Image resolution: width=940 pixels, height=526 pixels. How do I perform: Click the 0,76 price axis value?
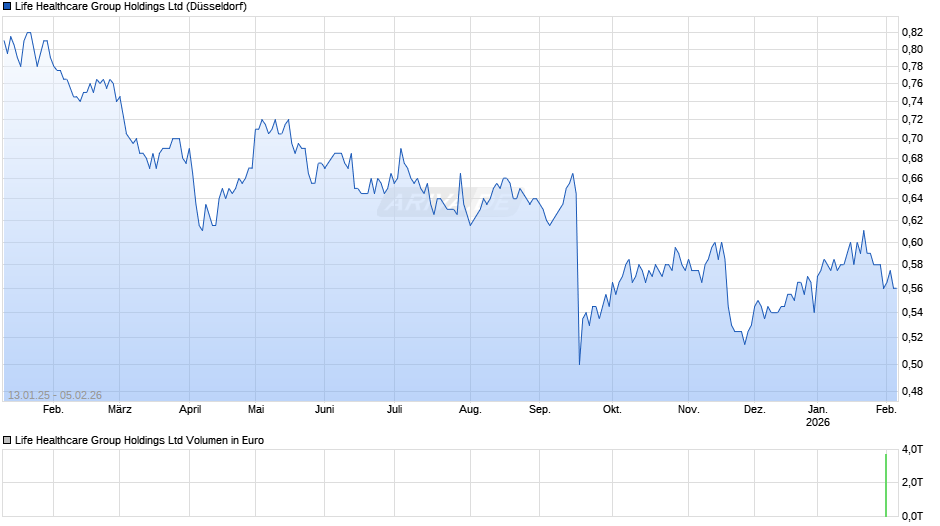pos(912,83)
